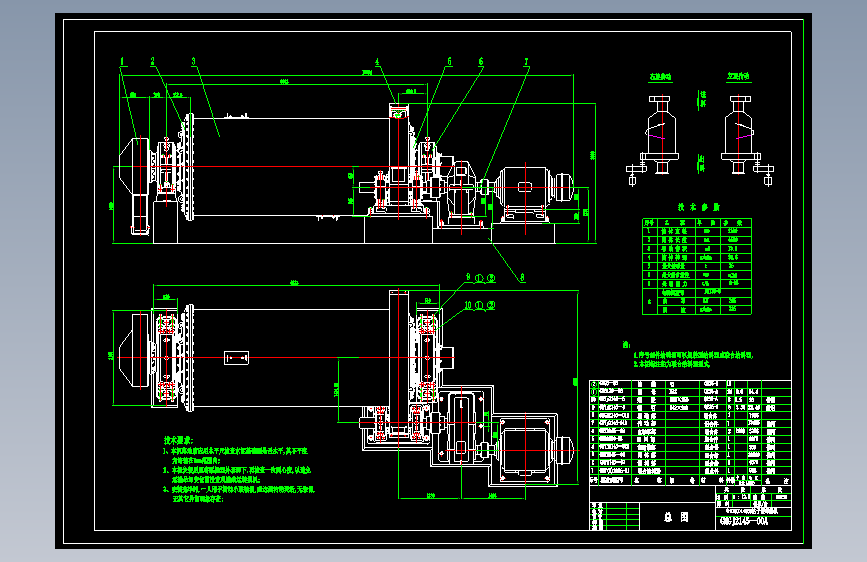Click the rectangular manhole on plan view drum
This screenshot has height=562, width=867.
tap(236, 358)
